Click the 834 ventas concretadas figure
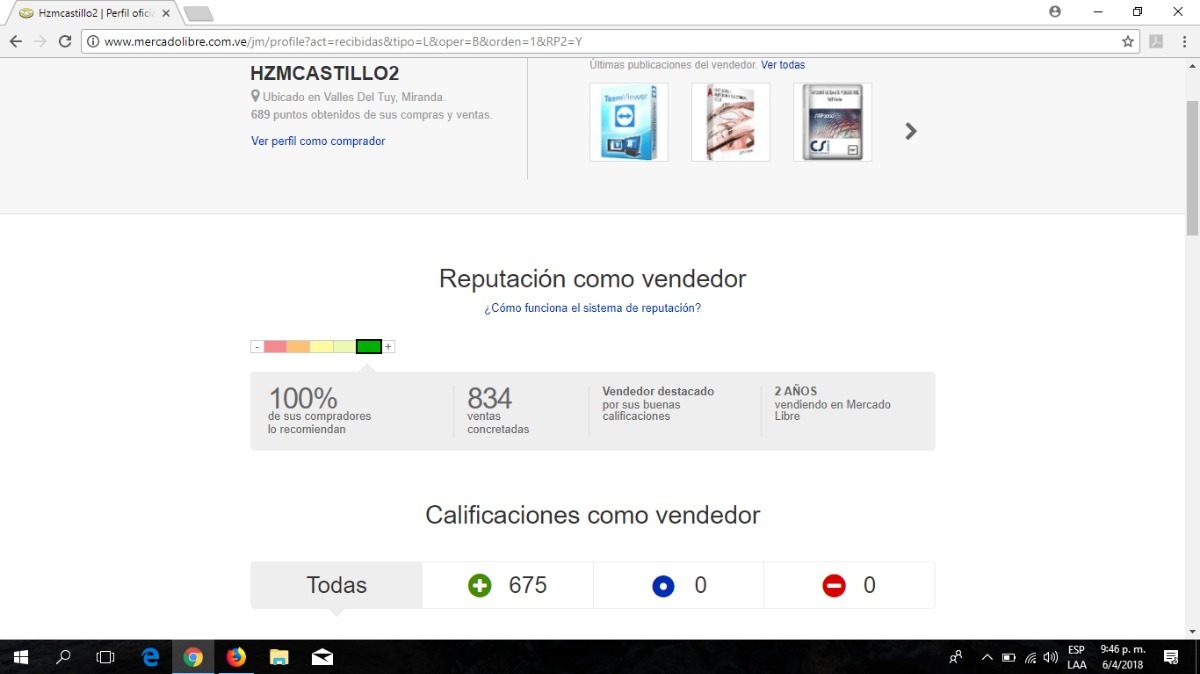Screen dimensions: 1200x674 point(490,398)
